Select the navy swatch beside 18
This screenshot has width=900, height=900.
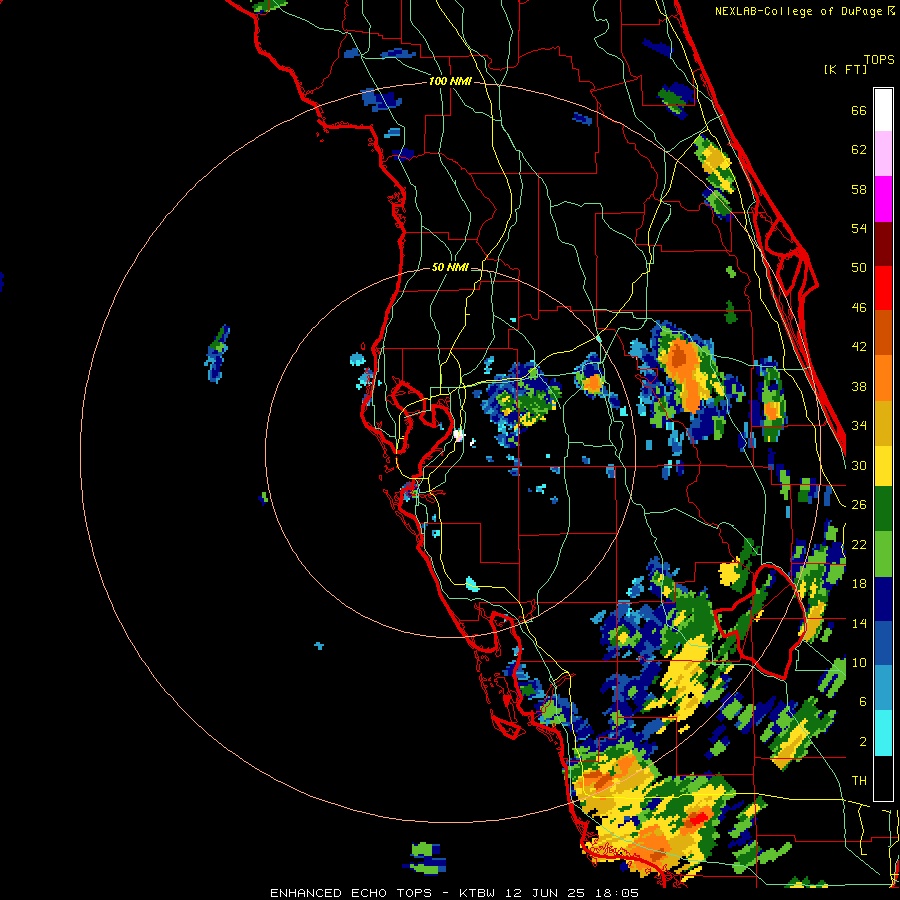click(883, 599)
